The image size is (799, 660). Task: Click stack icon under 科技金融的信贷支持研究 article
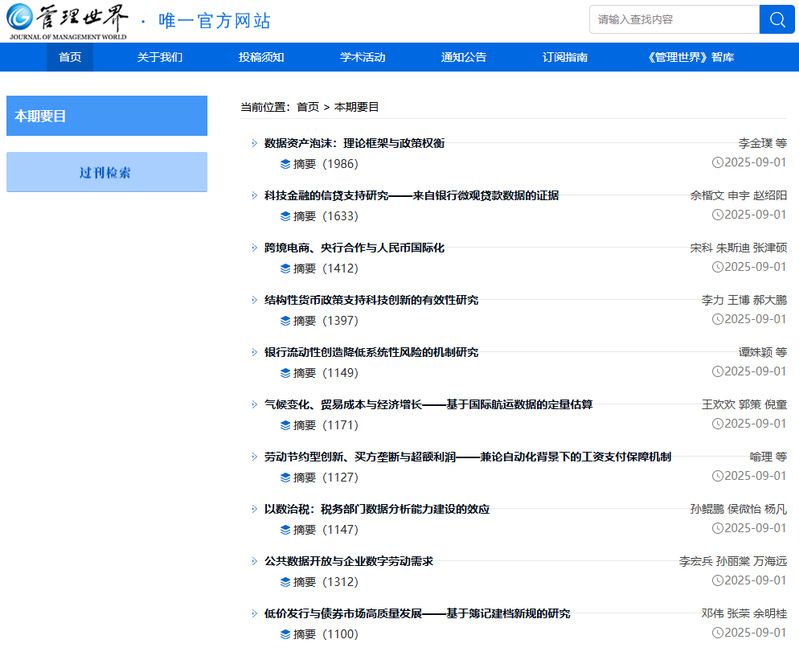click(285, 216)
